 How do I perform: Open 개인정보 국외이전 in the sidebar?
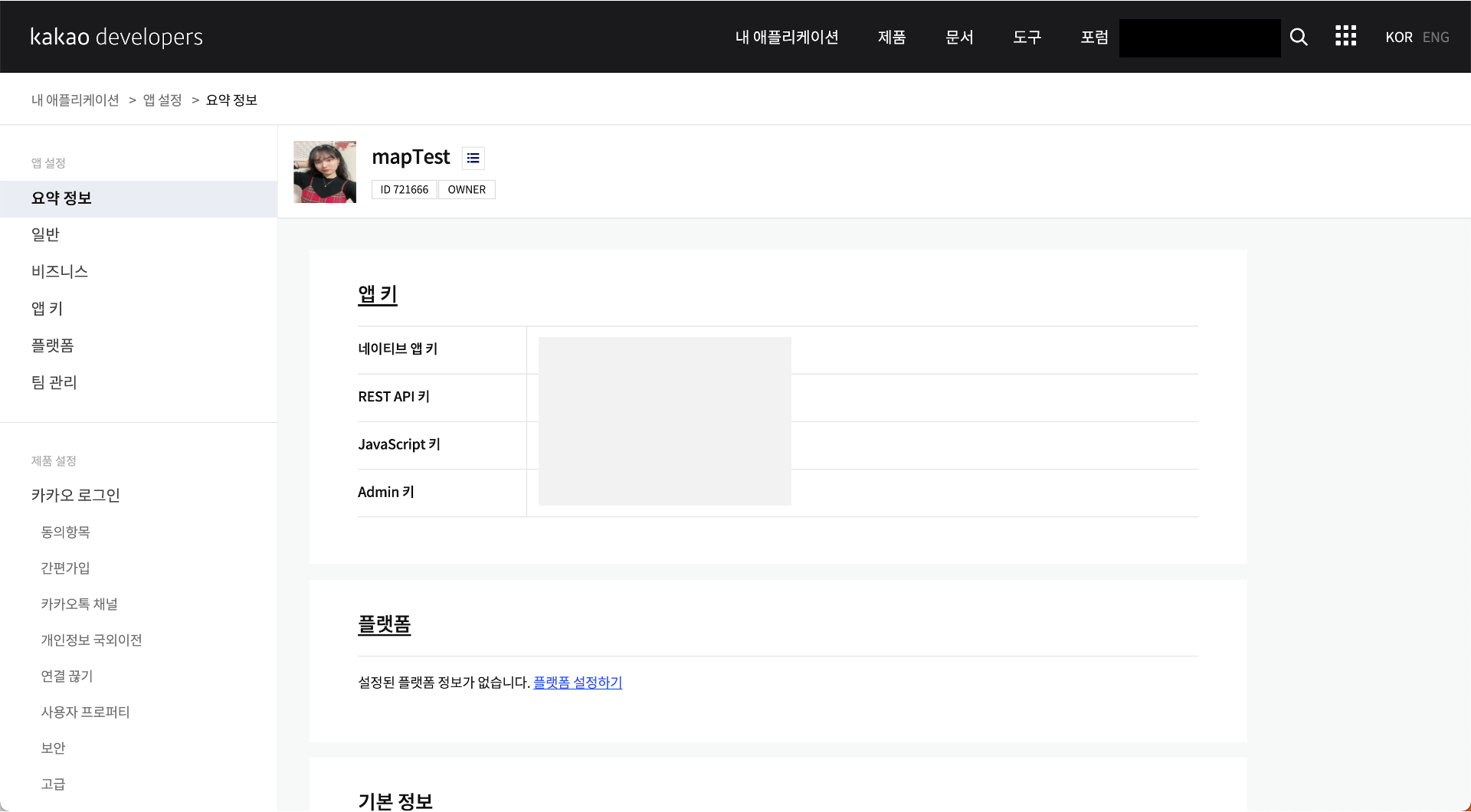pyautogui.click(x=92, y=640)
